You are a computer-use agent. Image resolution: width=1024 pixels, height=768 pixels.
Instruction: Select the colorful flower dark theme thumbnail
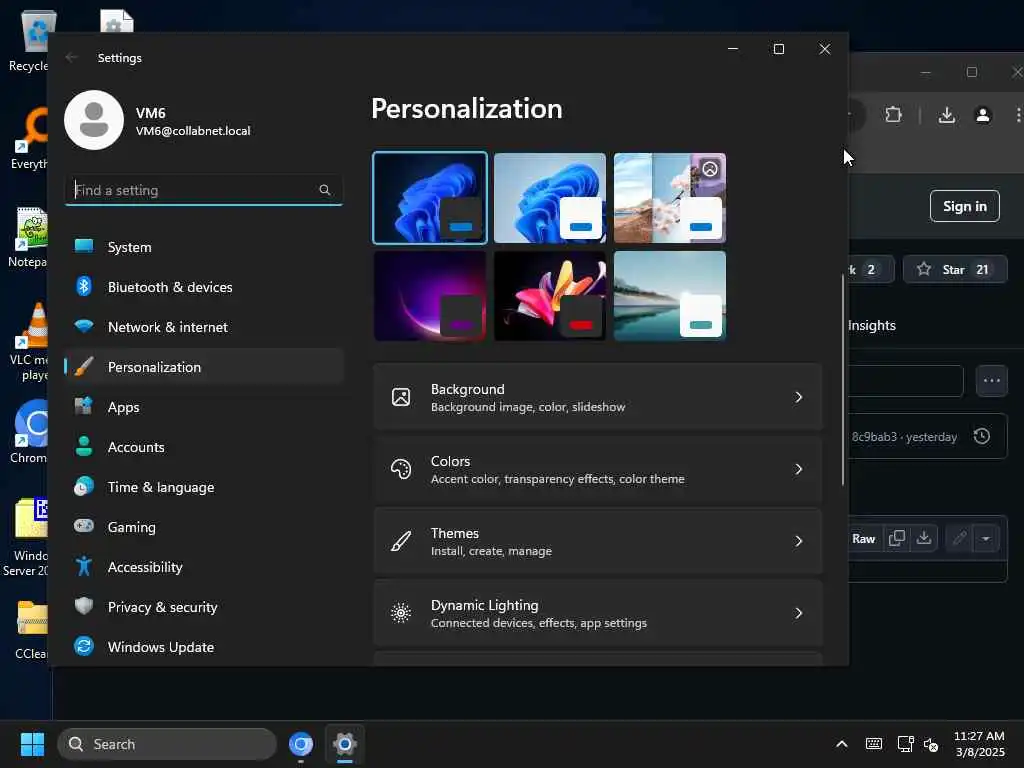pyautogui.click(x=550, y=296)
